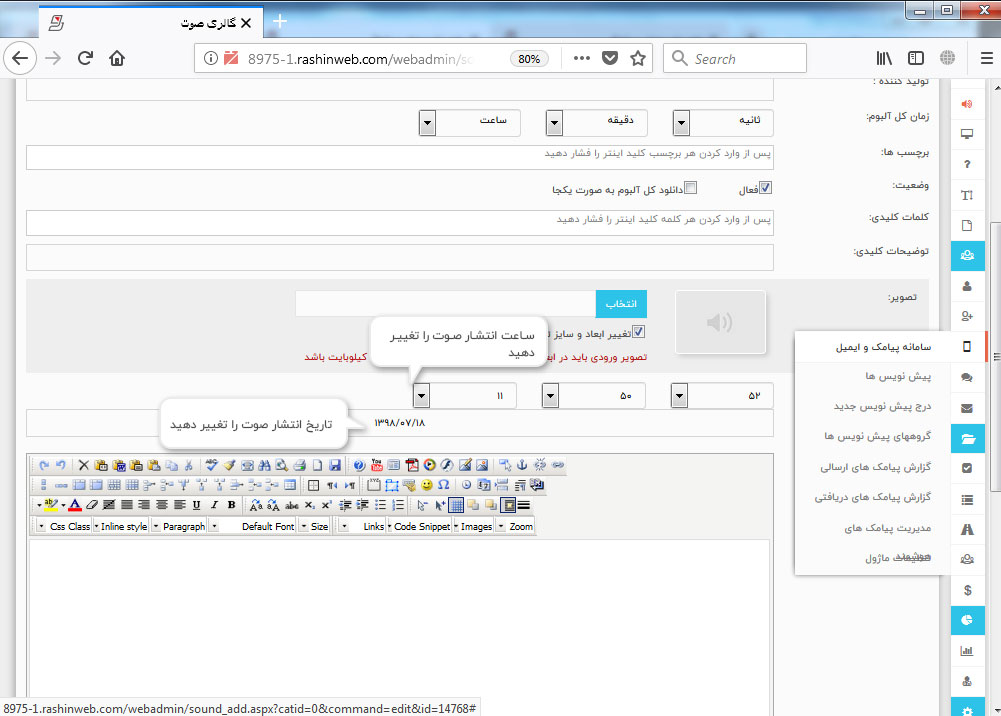Bookmark this page with the star icon

point(638,59)
